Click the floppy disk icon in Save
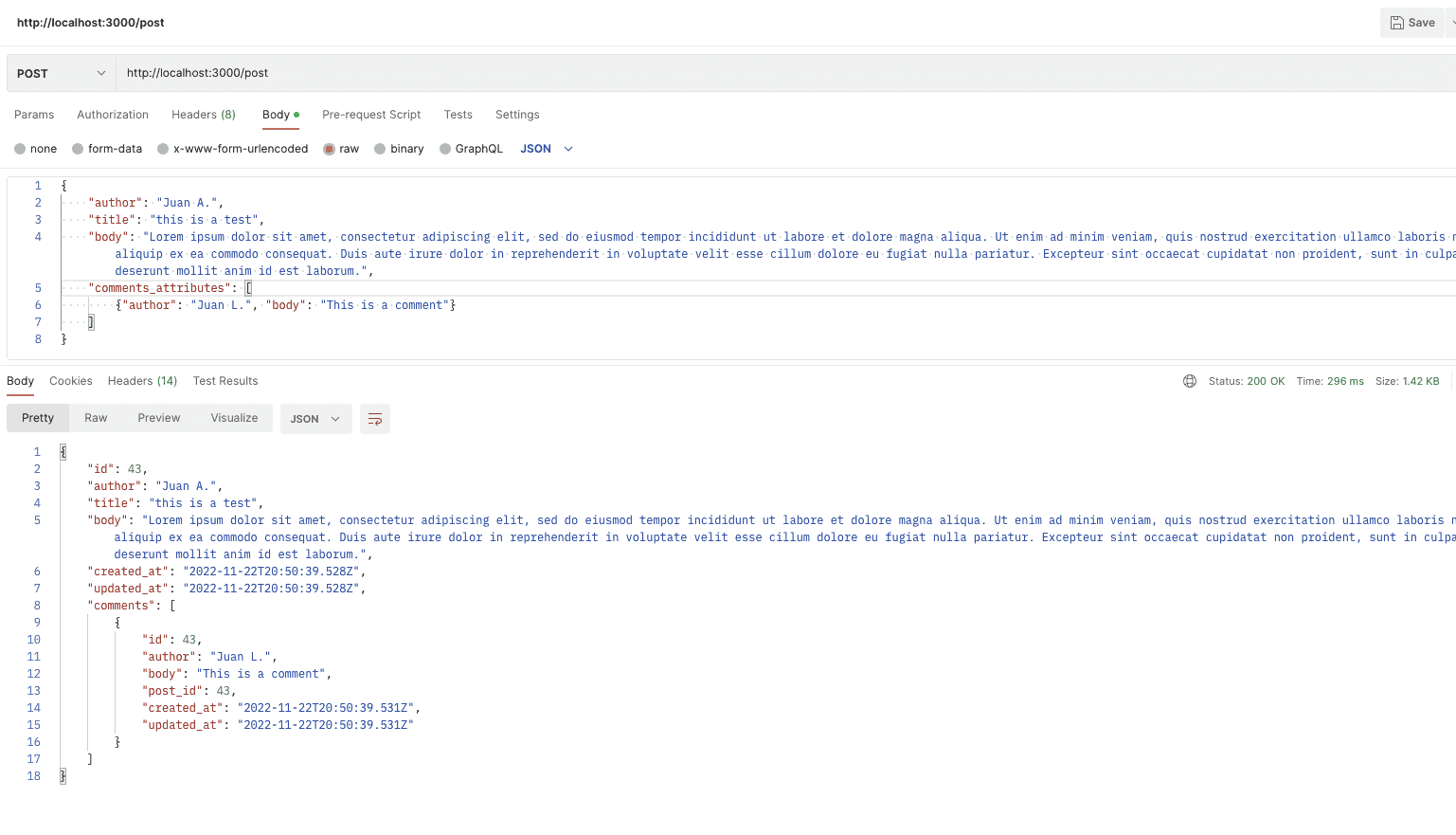The height and width of the screenshot is (835, 1456). 1396,23
